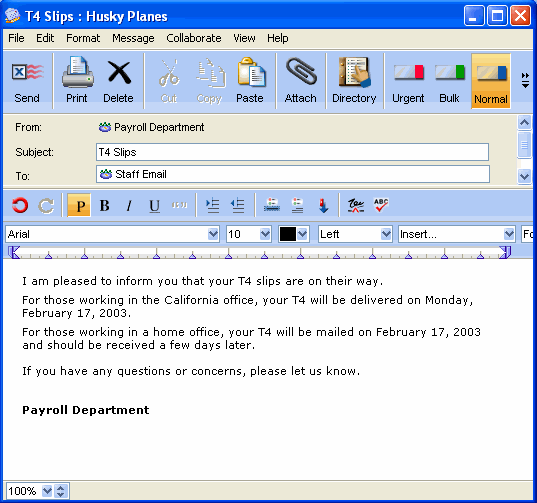Open the Arial font dropdown

pyautogui.click(x=112, y=234)
